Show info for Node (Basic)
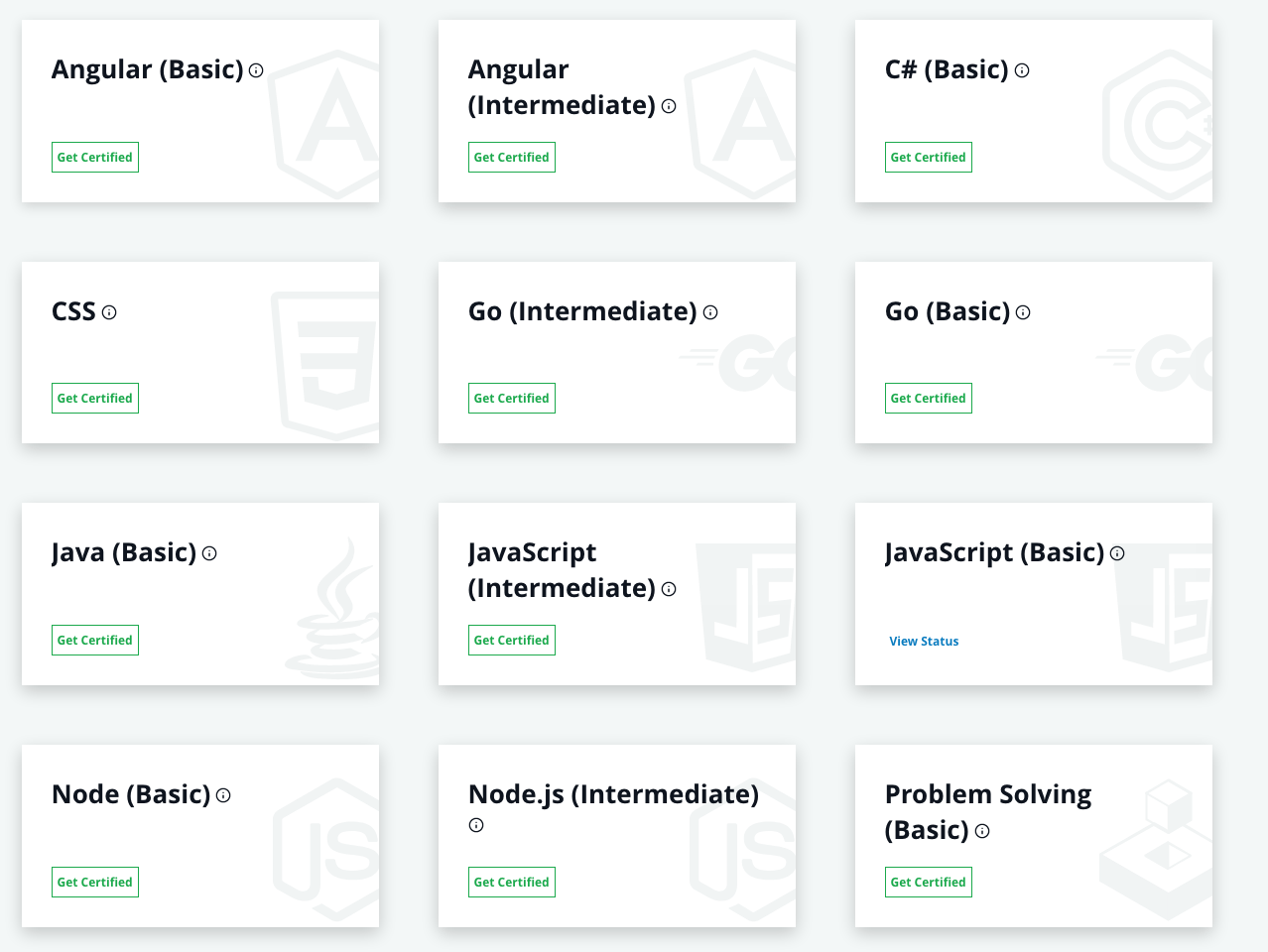1268x952 pixels. click(x=223, y=795)
